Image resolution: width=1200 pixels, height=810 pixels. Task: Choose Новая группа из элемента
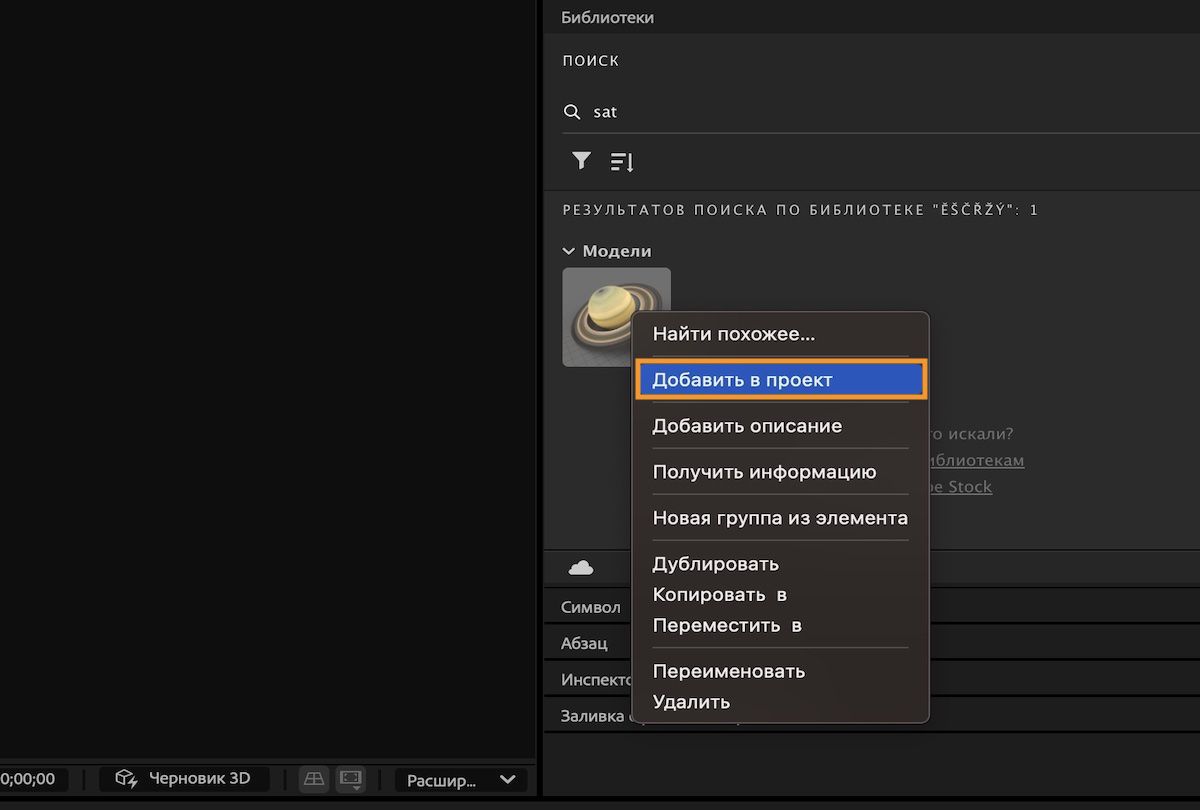coord(780,518)
